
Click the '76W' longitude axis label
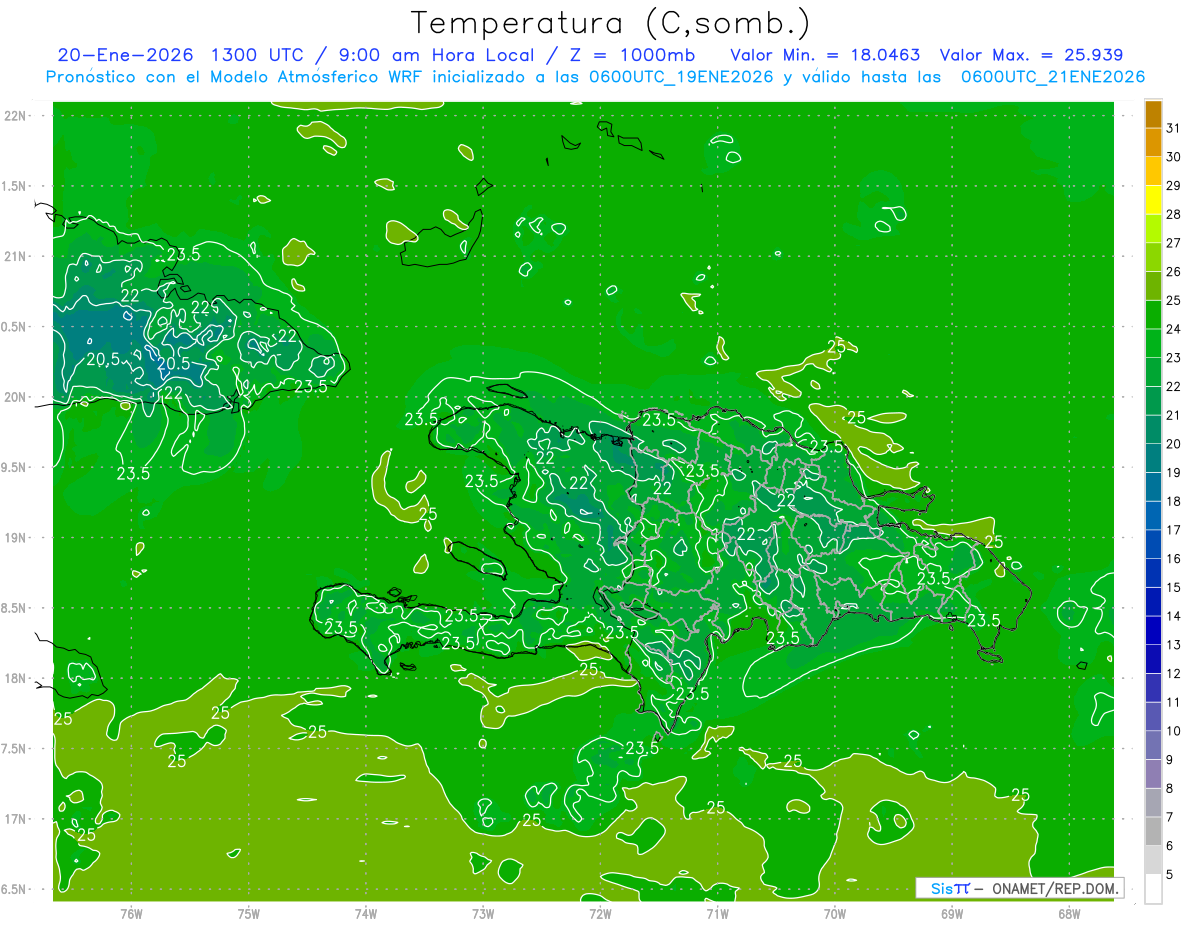click(131, 912)
